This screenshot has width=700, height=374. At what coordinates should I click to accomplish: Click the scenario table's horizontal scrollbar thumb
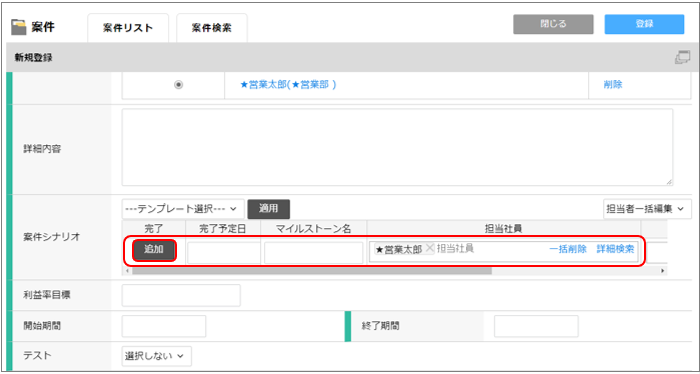tap(312, 270)
